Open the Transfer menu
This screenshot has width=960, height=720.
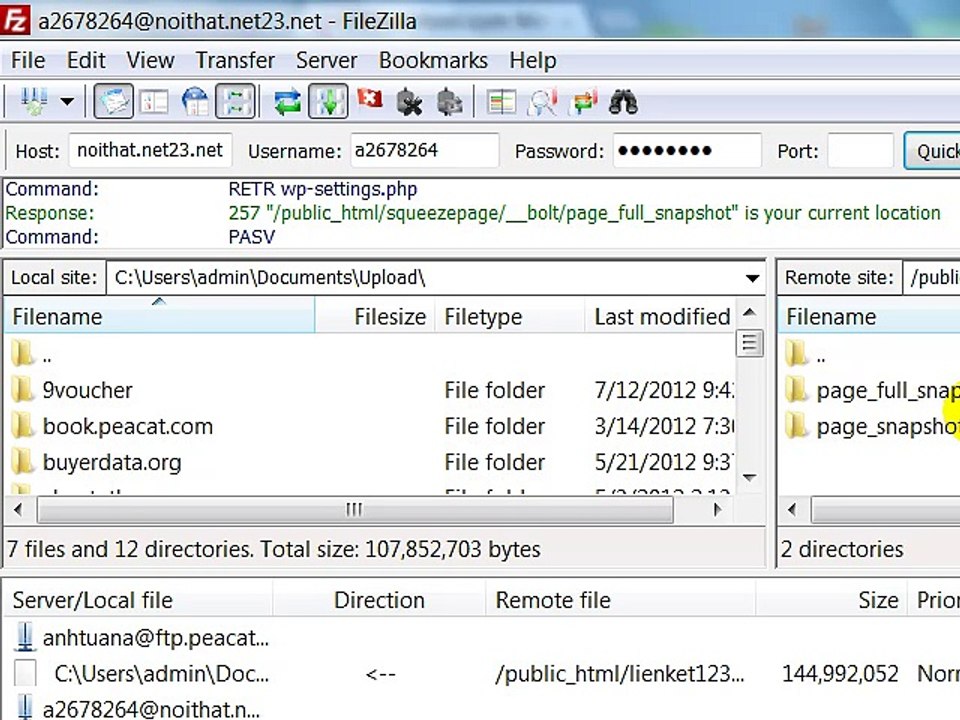(235, 60)
